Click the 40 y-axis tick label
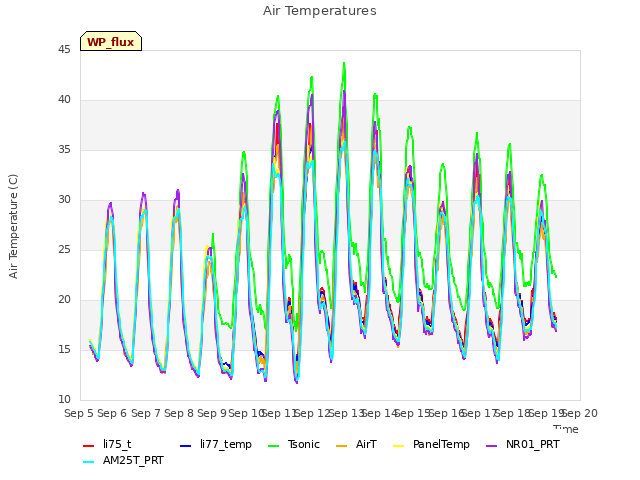Image resolution: width=640 pixels, height=480 pixels. (x=64, y=99)
